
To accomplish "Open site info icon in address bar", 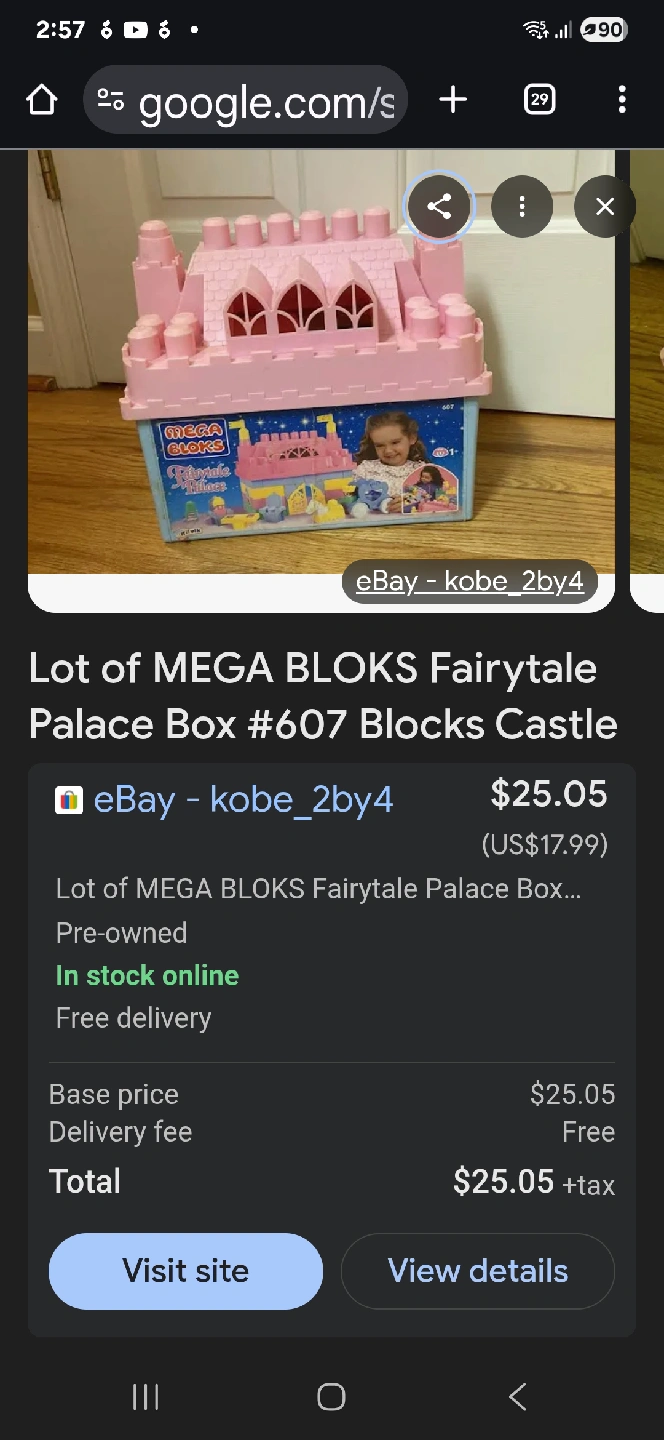I will tap(110, 100).
